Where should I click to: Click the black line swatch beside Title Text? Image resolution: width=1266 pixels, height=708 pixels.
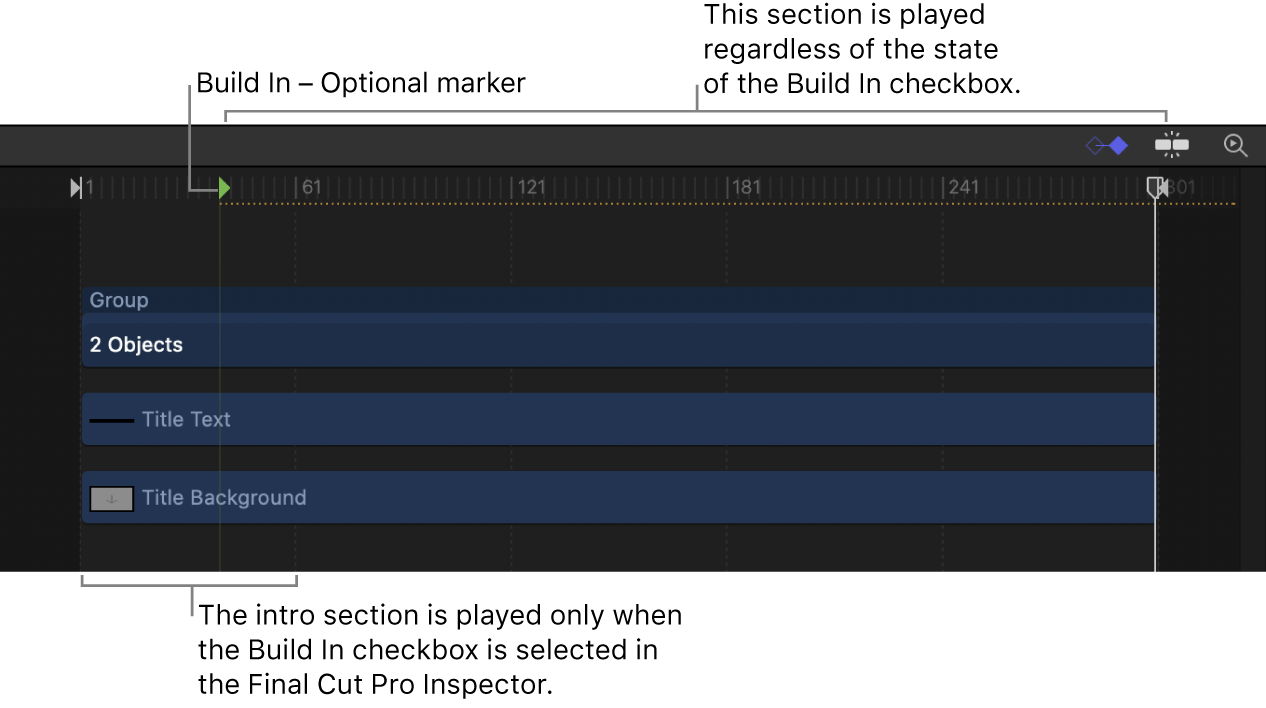tap(112, 419)
